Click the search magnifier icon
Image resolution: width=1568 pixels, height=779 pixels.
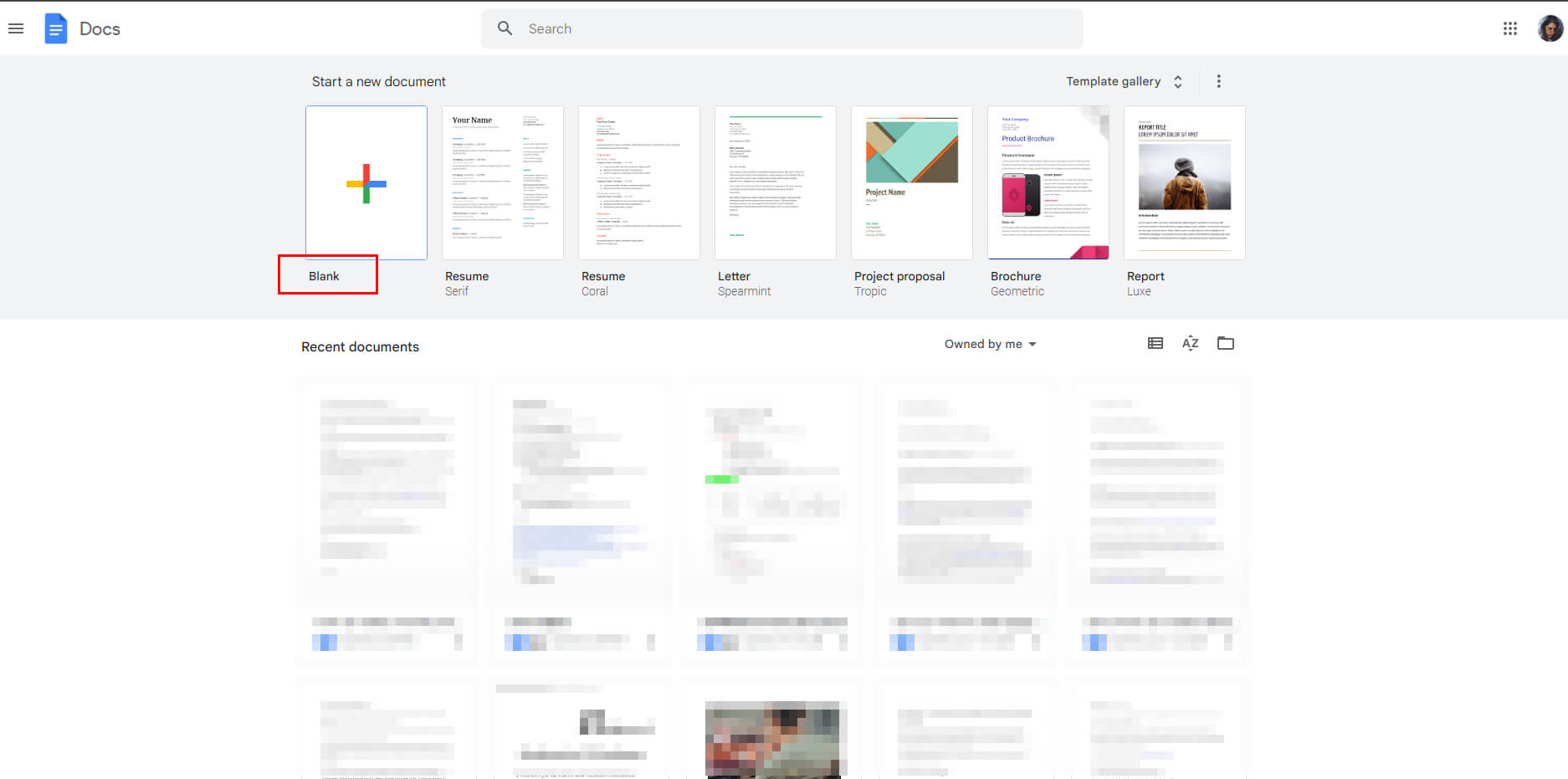(x=505, y=28)
